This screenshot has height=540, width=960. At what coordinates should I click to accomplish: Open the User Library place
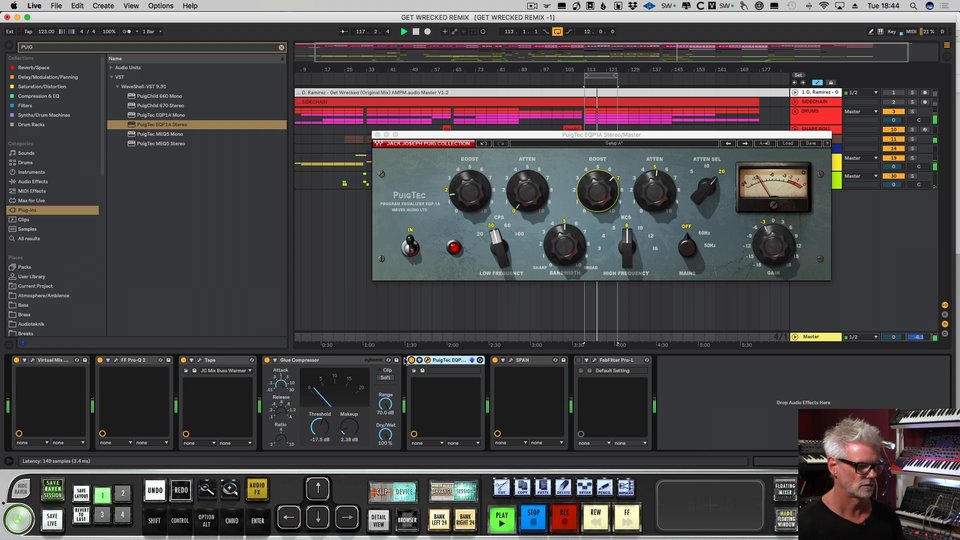coord(31,277)
